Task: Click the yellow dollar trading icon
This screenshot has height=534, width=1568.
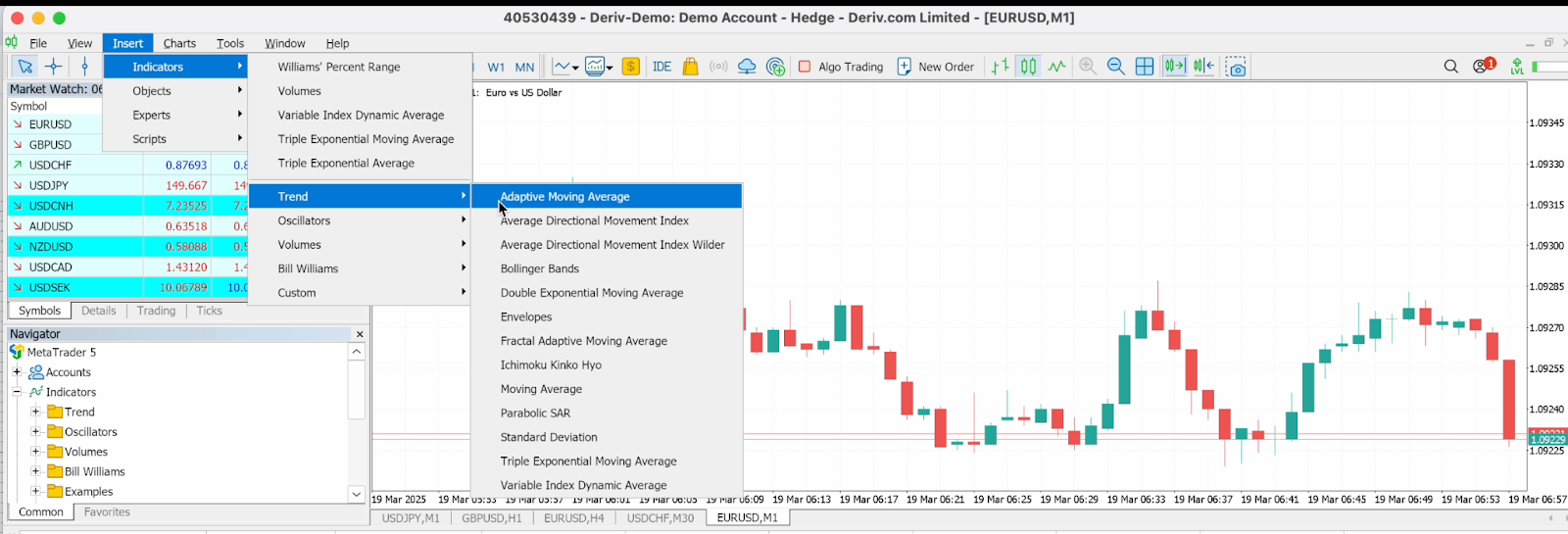Action: [631, 67]
